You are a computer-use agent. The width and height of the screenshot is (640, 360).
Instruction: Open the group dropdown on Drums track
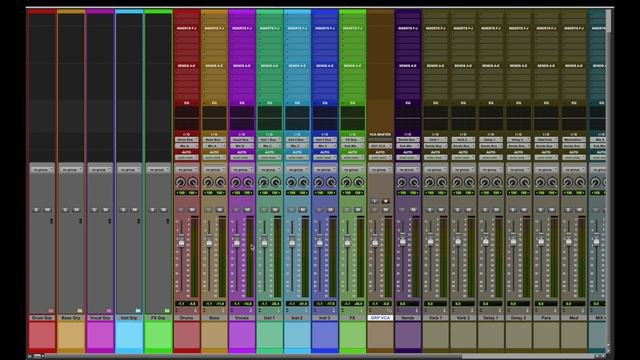187,169
